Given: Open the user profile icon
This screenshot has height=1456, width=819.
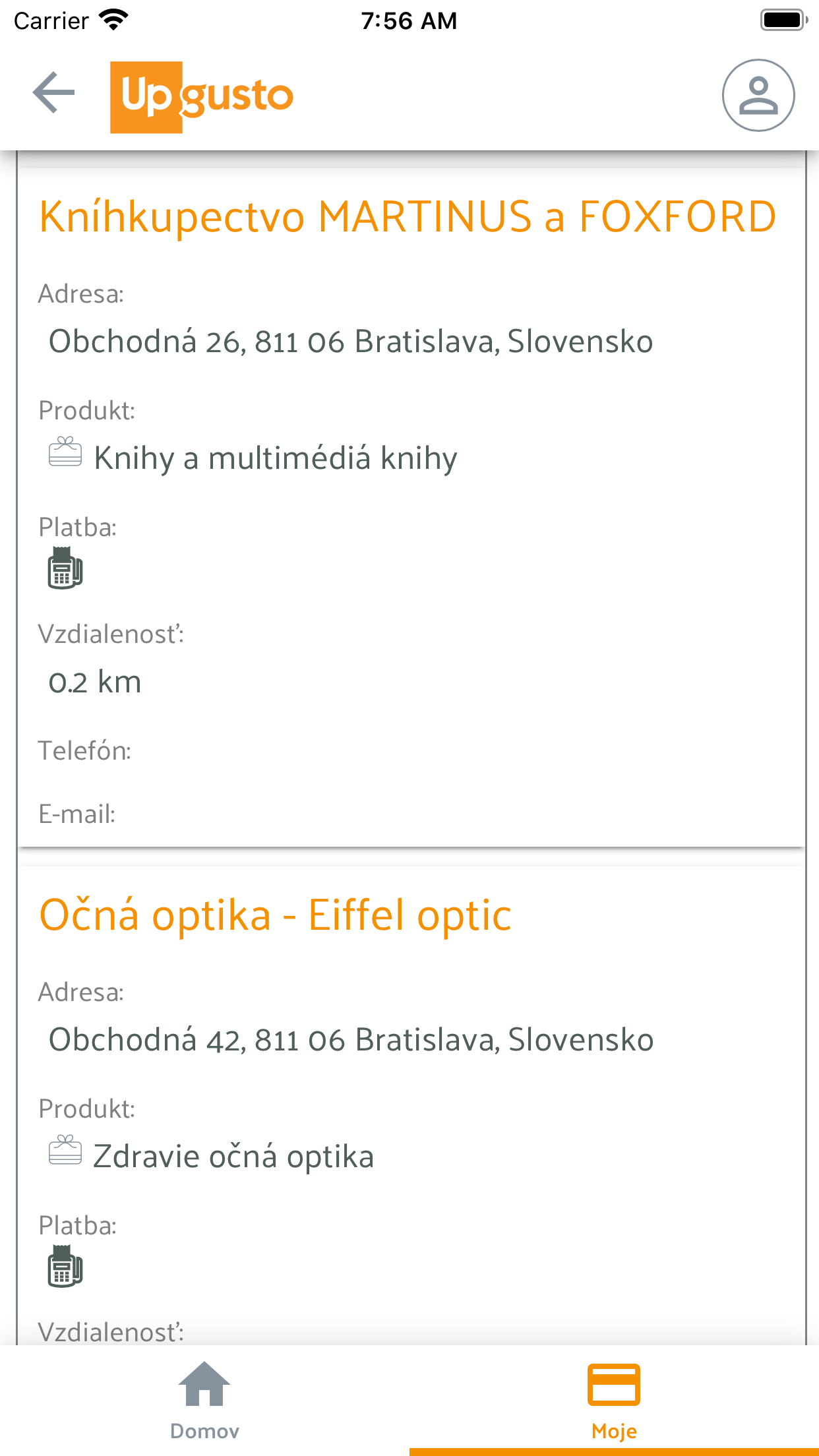Looking at the screenshot, I should coord(758,96).
